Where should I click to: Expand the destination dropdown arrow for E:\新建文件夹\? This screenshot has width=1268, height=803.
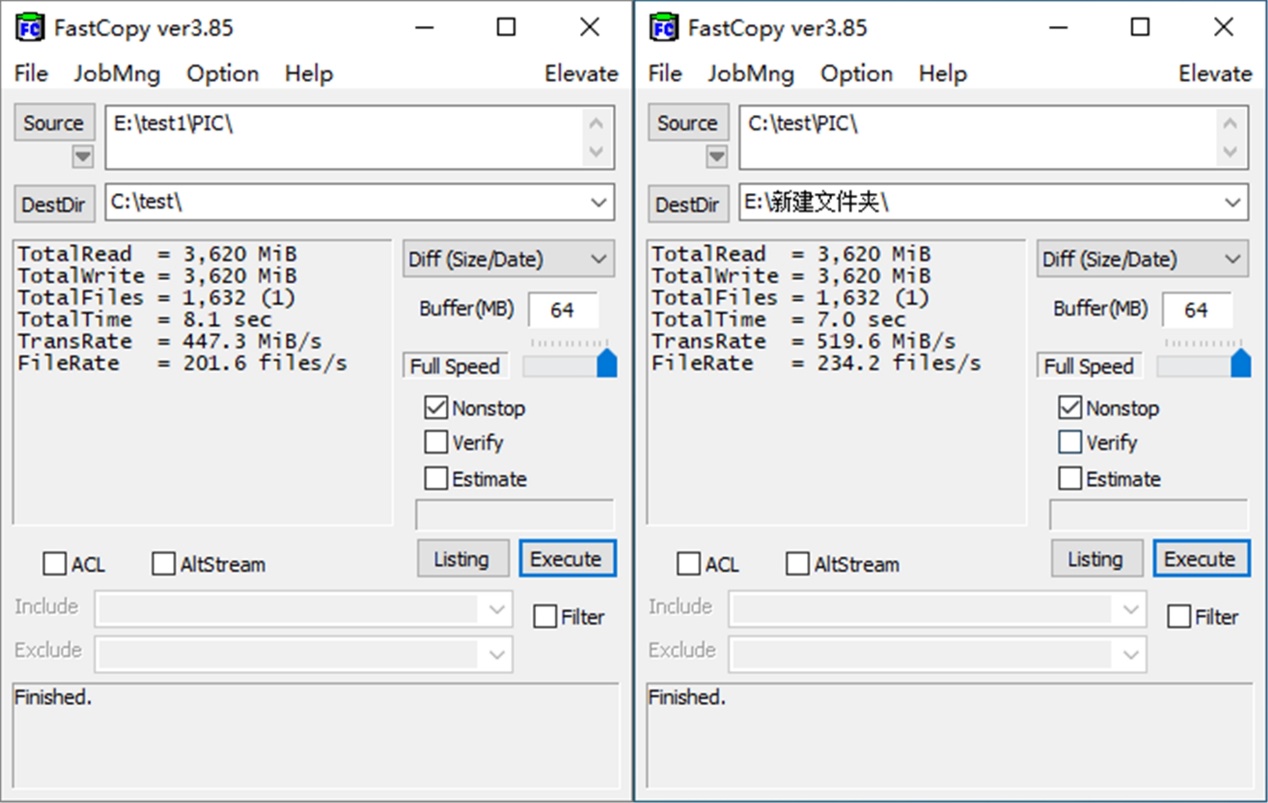click(1233, 203)
